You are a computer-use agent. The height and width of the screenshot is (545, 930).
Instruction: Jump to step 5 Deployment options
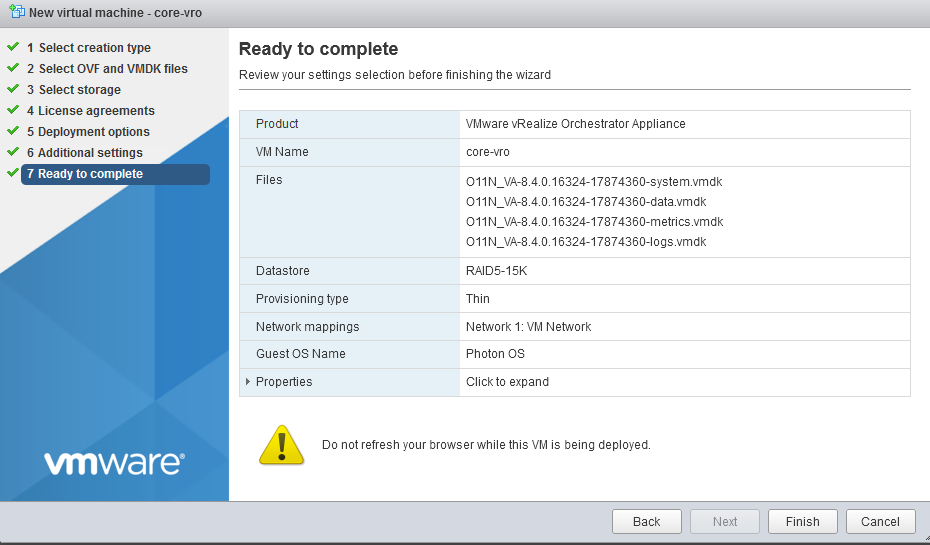coord(88,132)
